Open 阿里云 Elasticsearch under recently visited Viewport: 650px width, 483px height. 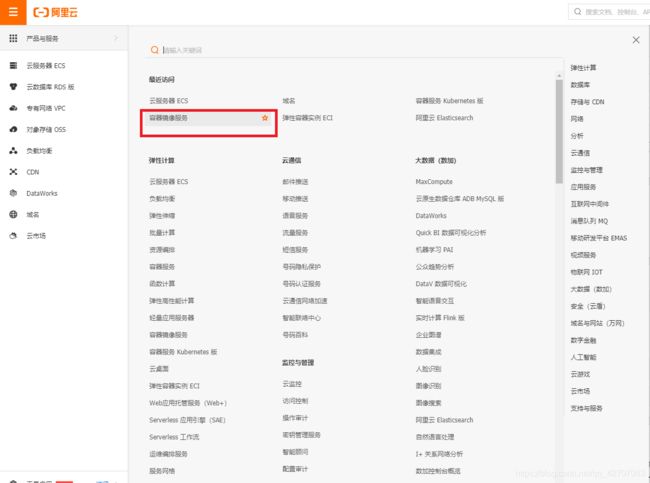pyautogui.click(x=444, y=118)
